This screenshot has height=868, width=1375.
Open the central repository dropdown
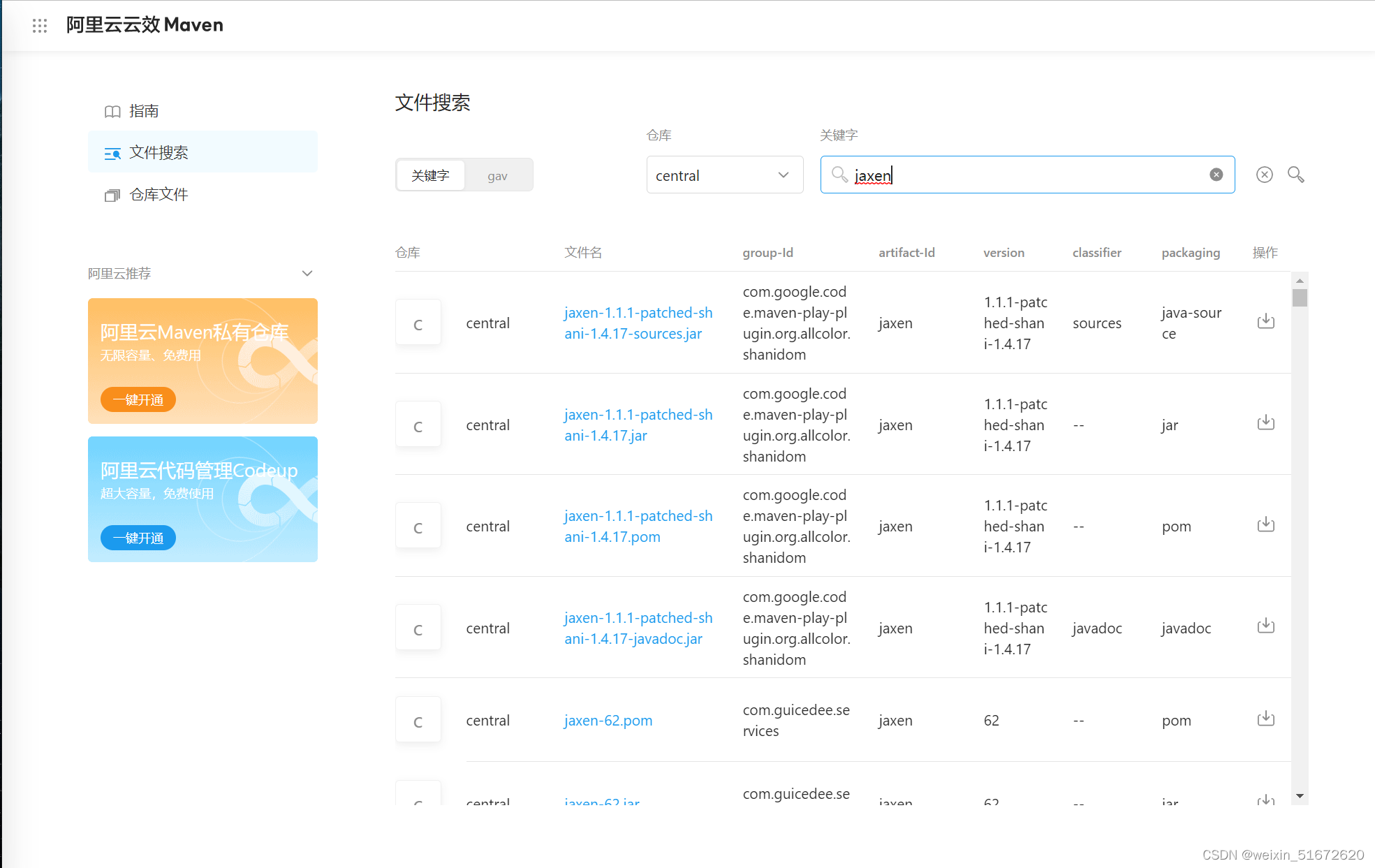click(725, 175)
